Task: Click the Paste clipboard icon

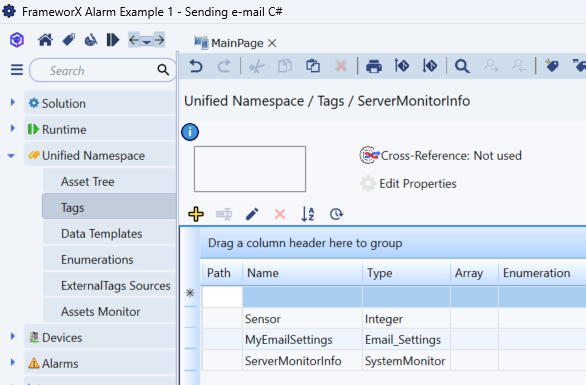Action: (x=313, y=66)
